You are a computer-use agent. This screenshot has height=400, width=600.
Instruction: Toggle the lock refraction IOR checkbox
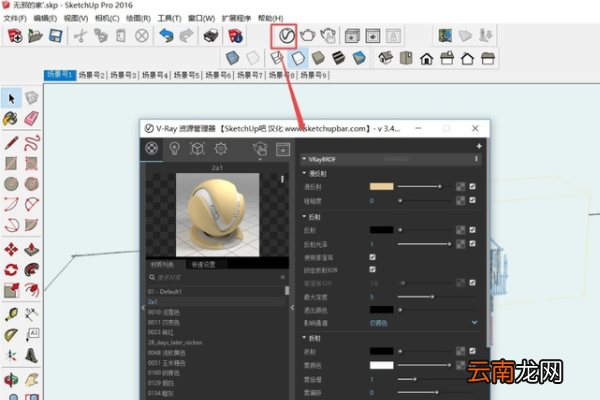[372, 269]
